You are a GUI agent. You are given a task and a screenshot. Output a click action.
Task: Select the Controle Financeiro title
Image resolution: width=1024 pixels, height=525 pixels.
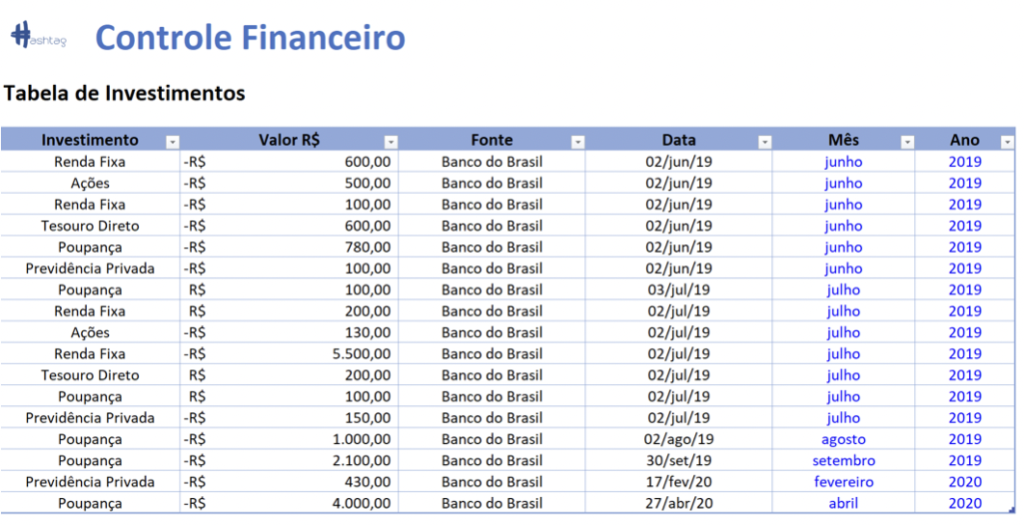(x=250, y=38)
